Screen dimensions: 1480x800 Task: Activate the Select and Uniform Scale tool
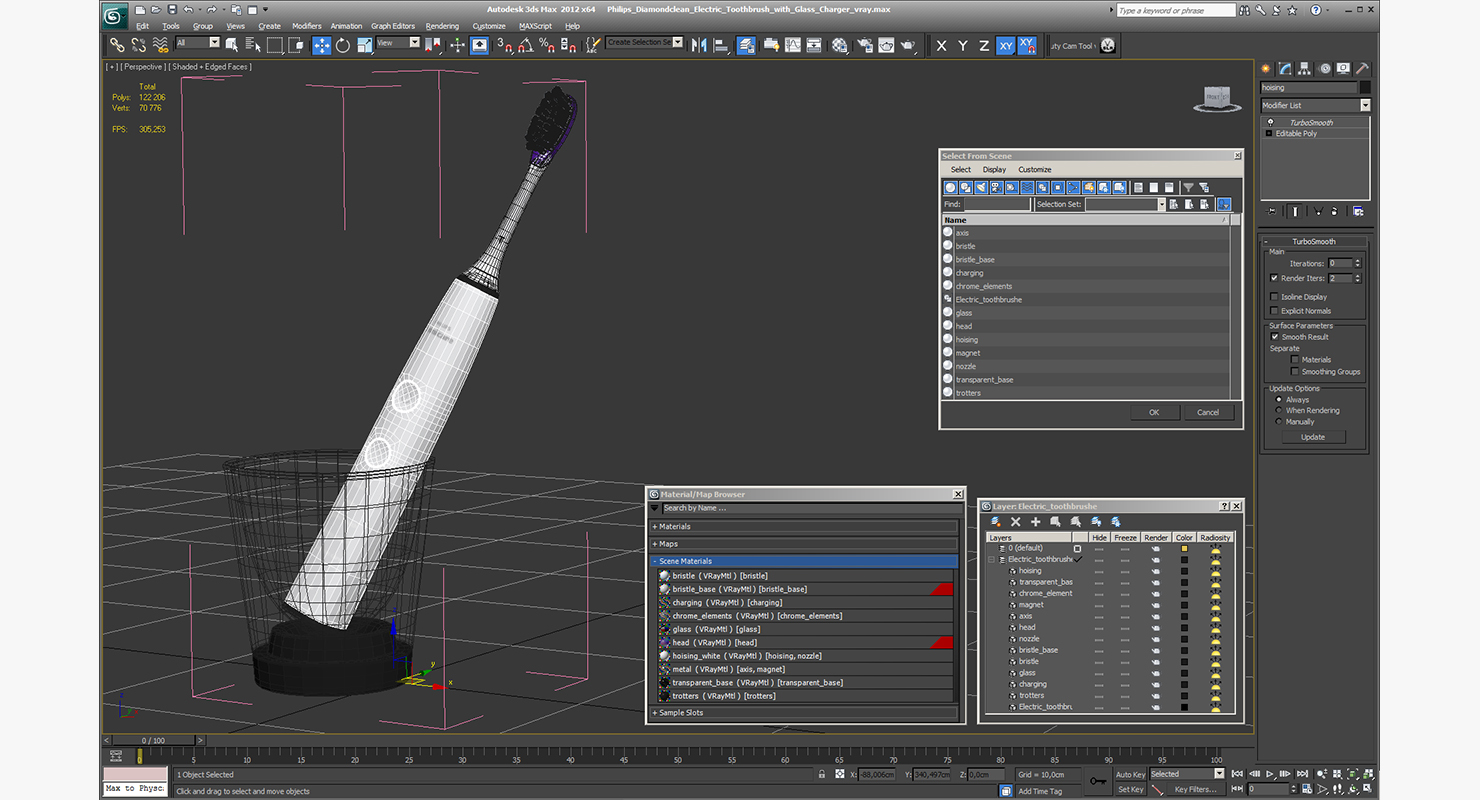(364, 45)
